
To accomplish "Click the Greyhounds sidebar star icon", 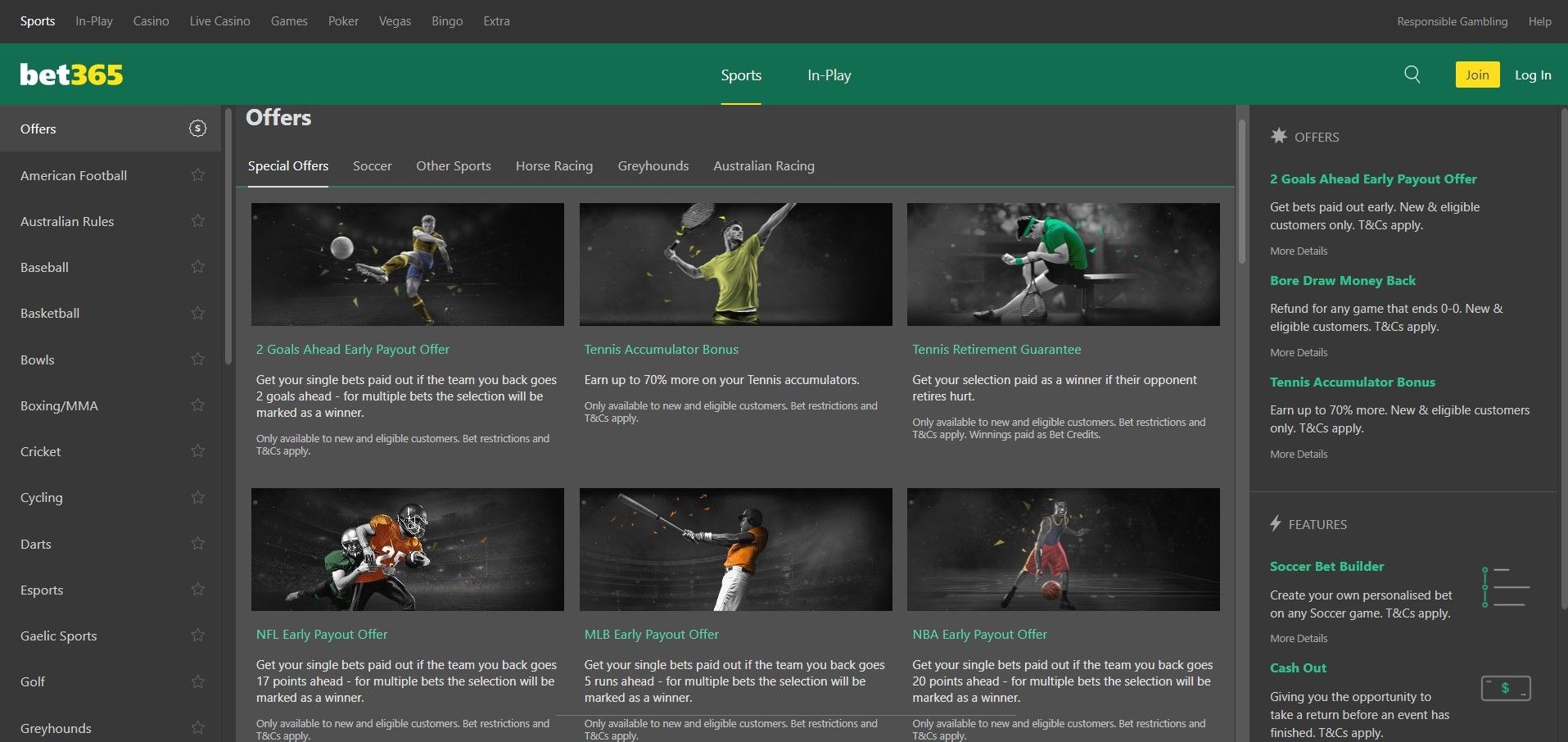I will pos(197,728).
